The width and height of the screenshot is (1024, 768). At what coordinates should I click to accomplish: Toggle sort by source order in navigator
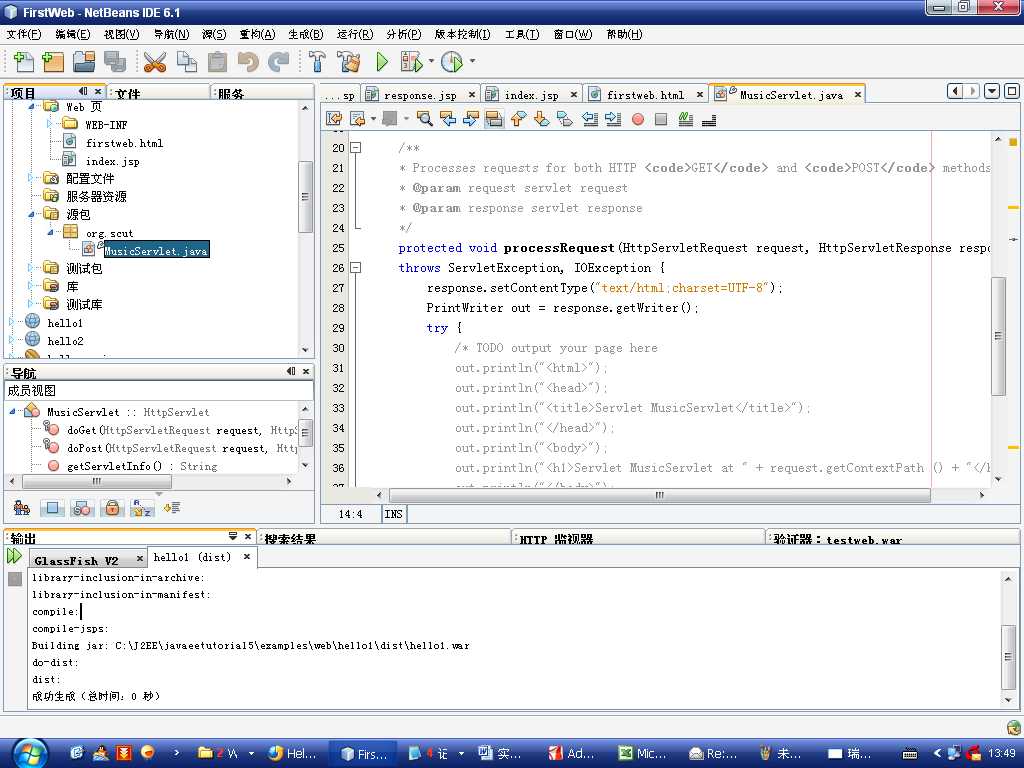pos(172,507)
